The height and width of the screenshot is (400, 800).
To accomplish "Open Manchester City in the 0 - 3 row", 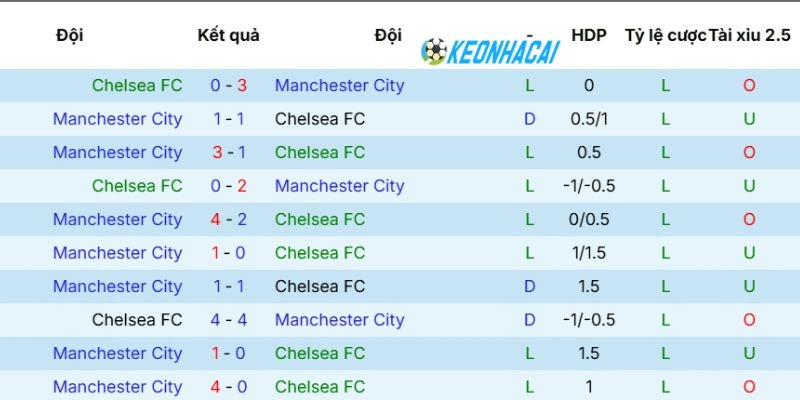I will [340, 85].
